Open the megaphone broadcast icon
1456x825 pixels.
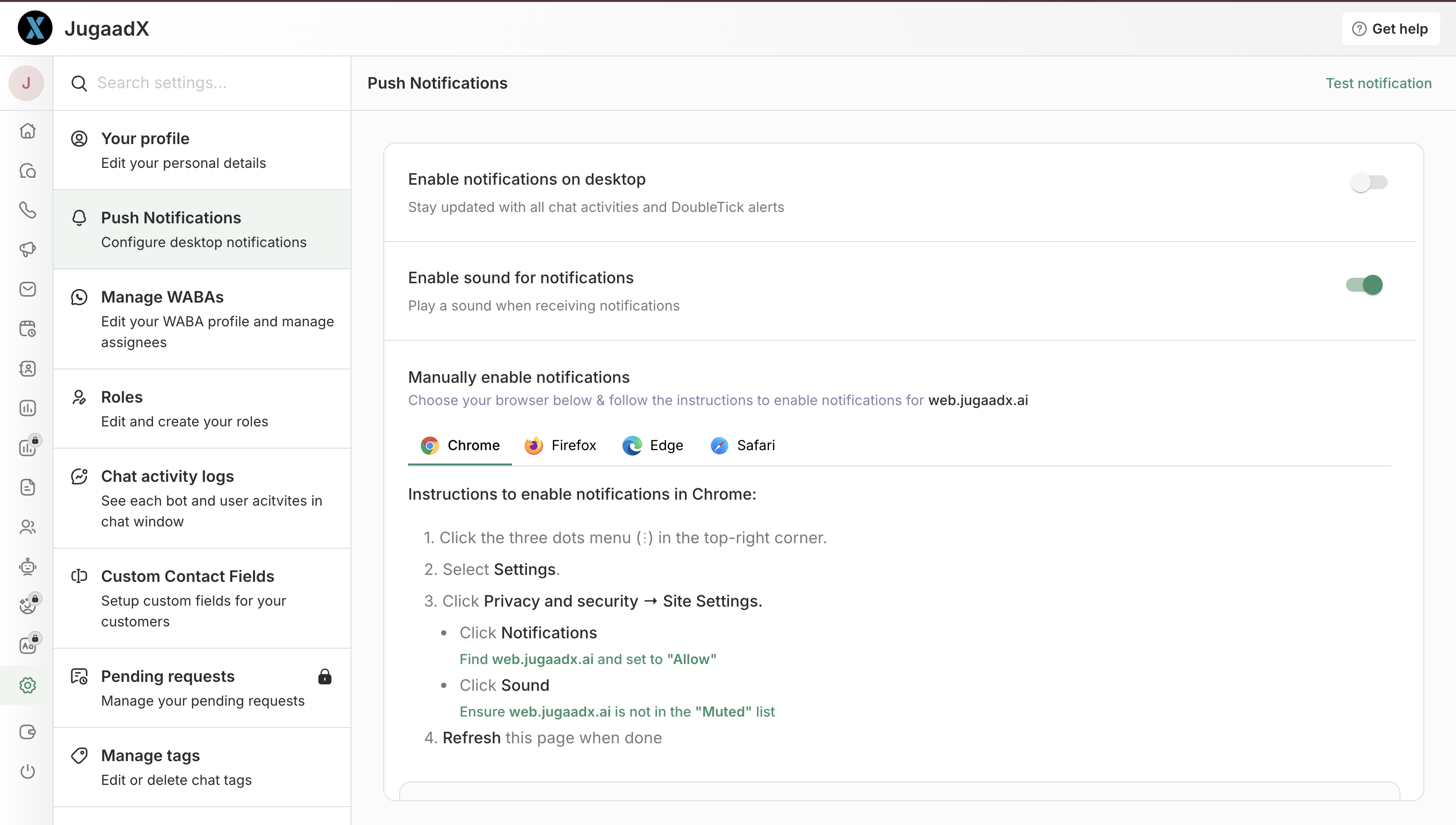pyautogui.click(x=27, y=249)
